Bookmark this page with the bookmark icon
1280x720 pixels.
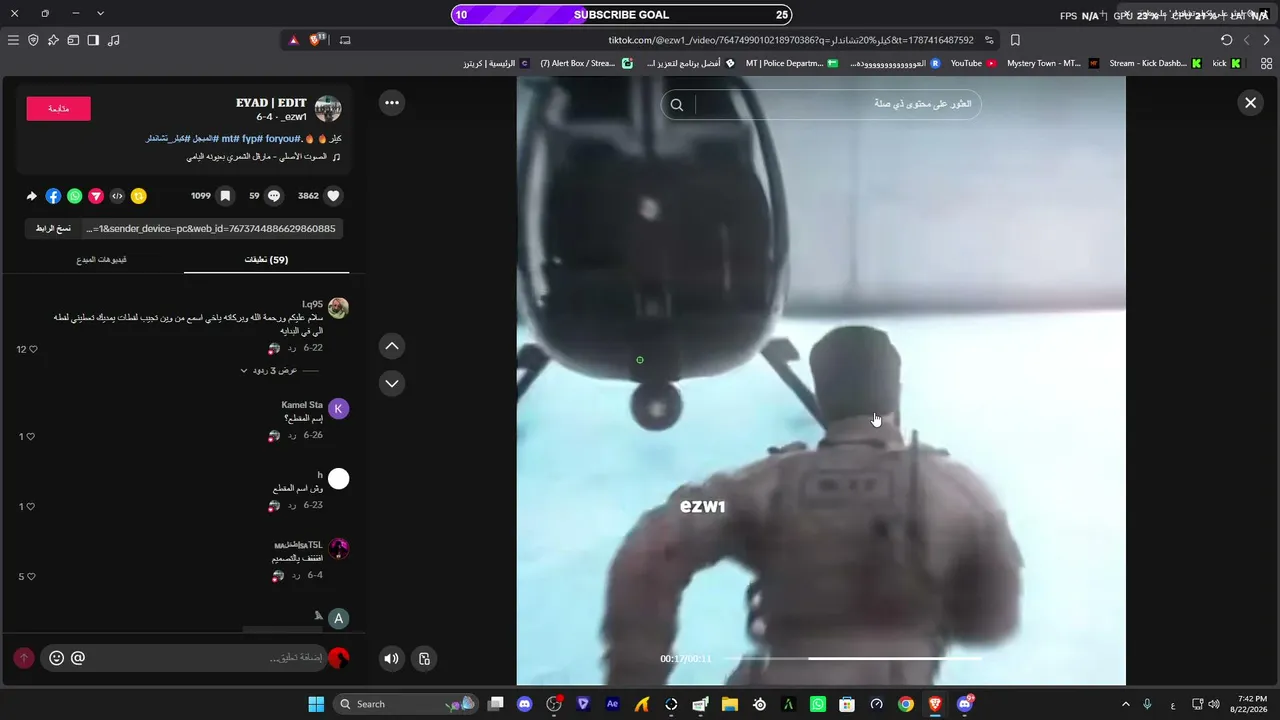[x=1015, y=40]
